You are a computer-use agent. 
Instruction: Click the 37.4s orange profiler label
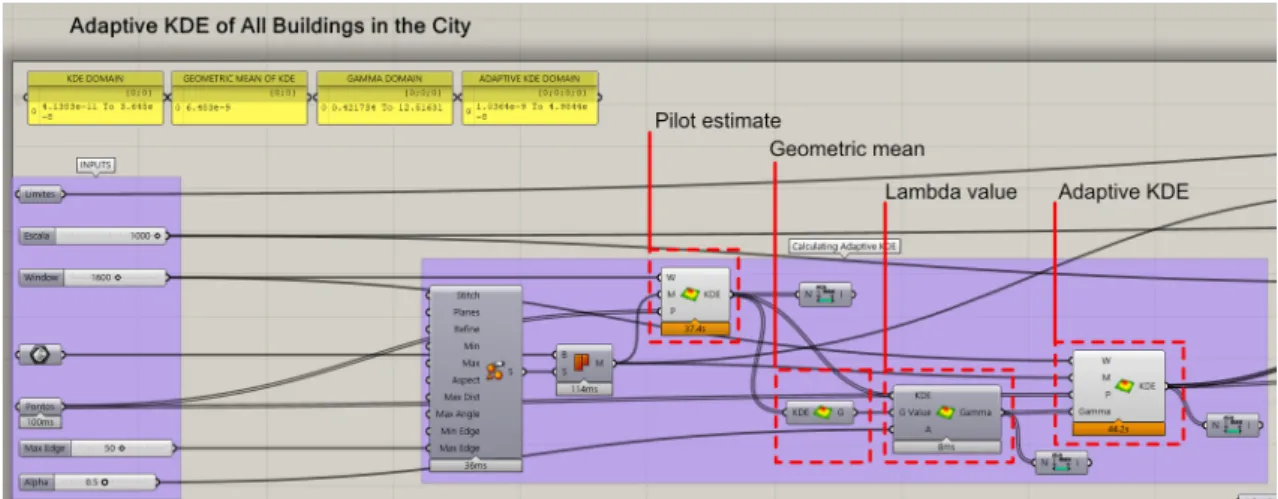695,328
